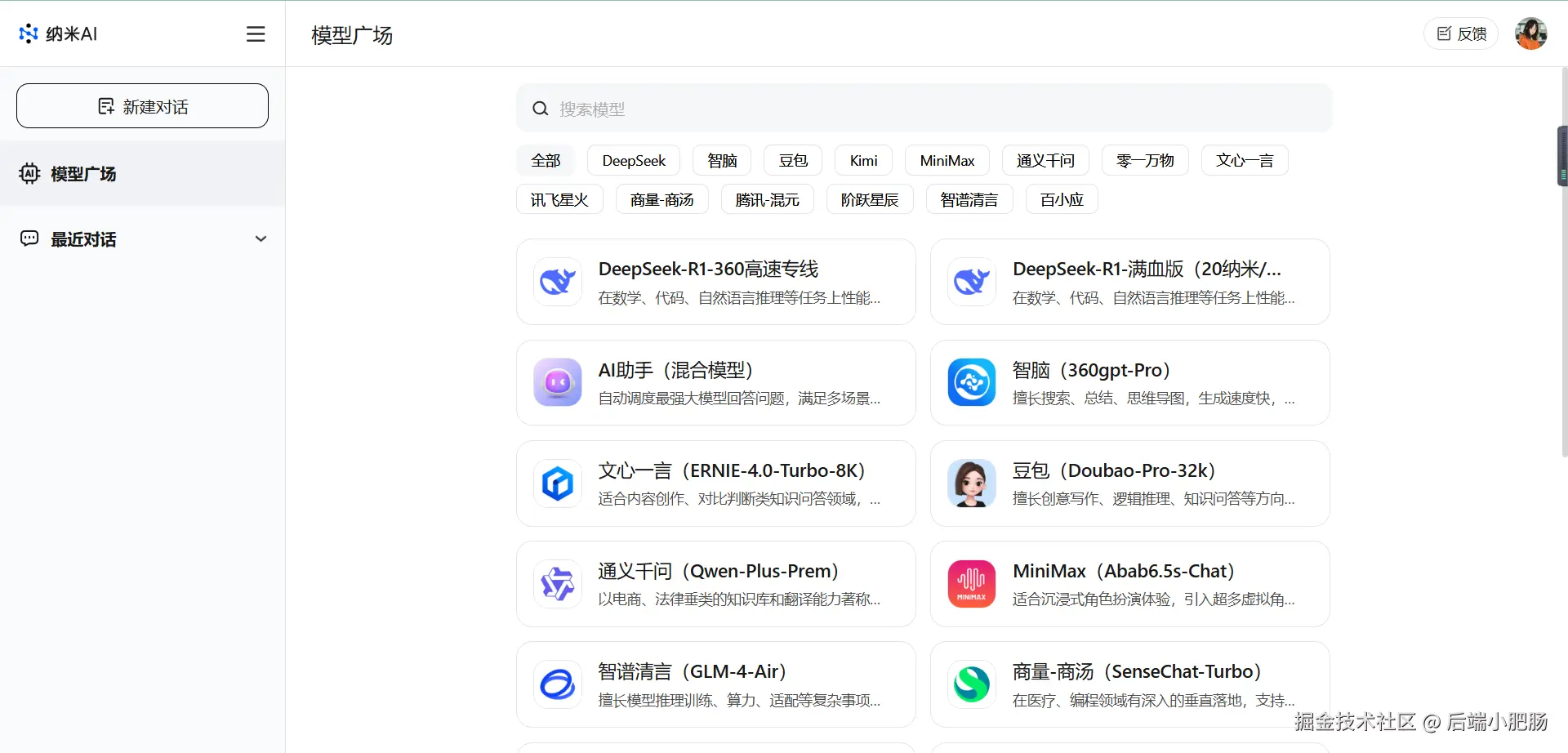1568x753 pixels.
Task: Open 豆包（Doubao-Pro-32k）title
Action: (1114, 470)
